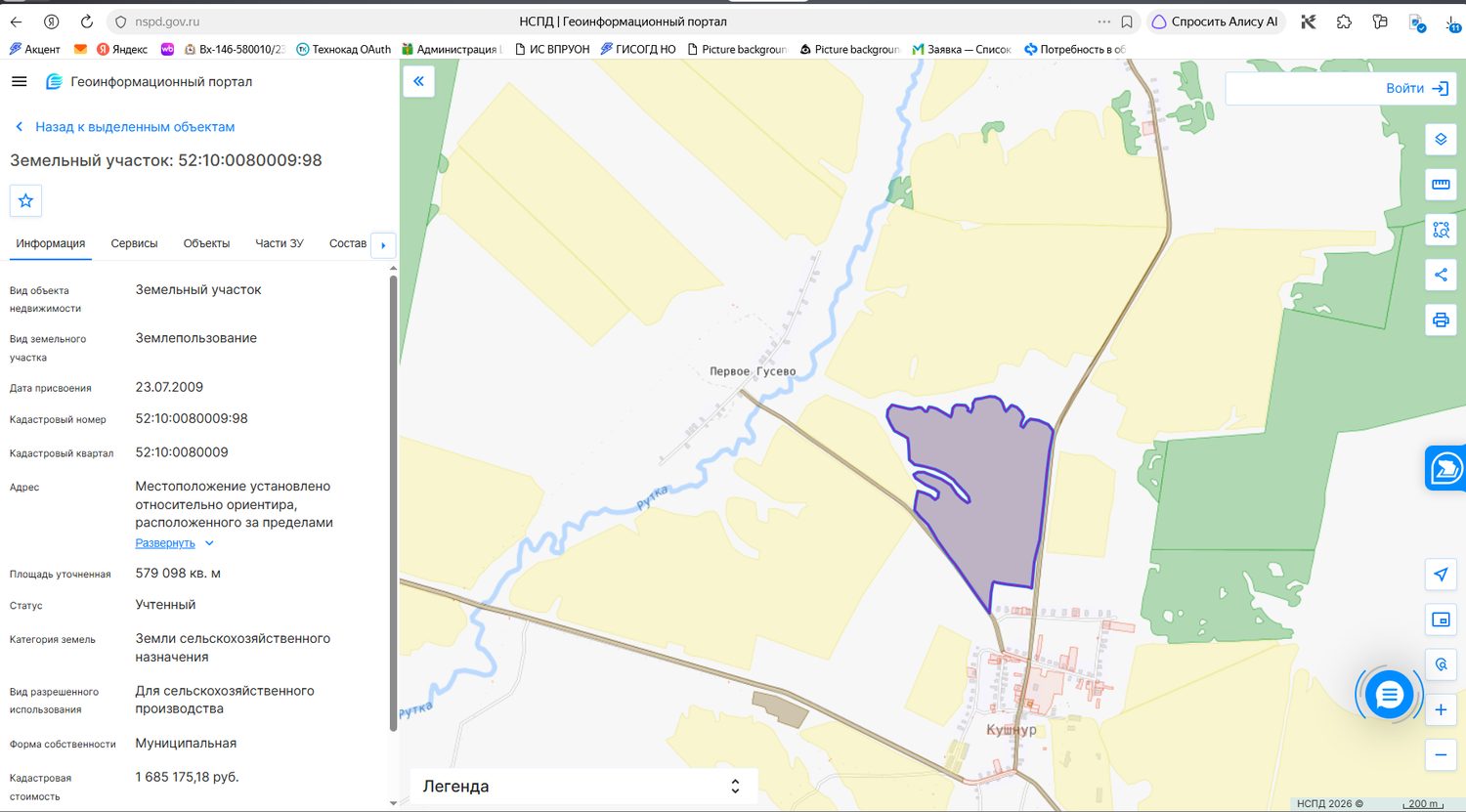Viewport: 1466px width, 812px height.
Task: Click the Развернуть link in address
Action: [x=165, y=543]
